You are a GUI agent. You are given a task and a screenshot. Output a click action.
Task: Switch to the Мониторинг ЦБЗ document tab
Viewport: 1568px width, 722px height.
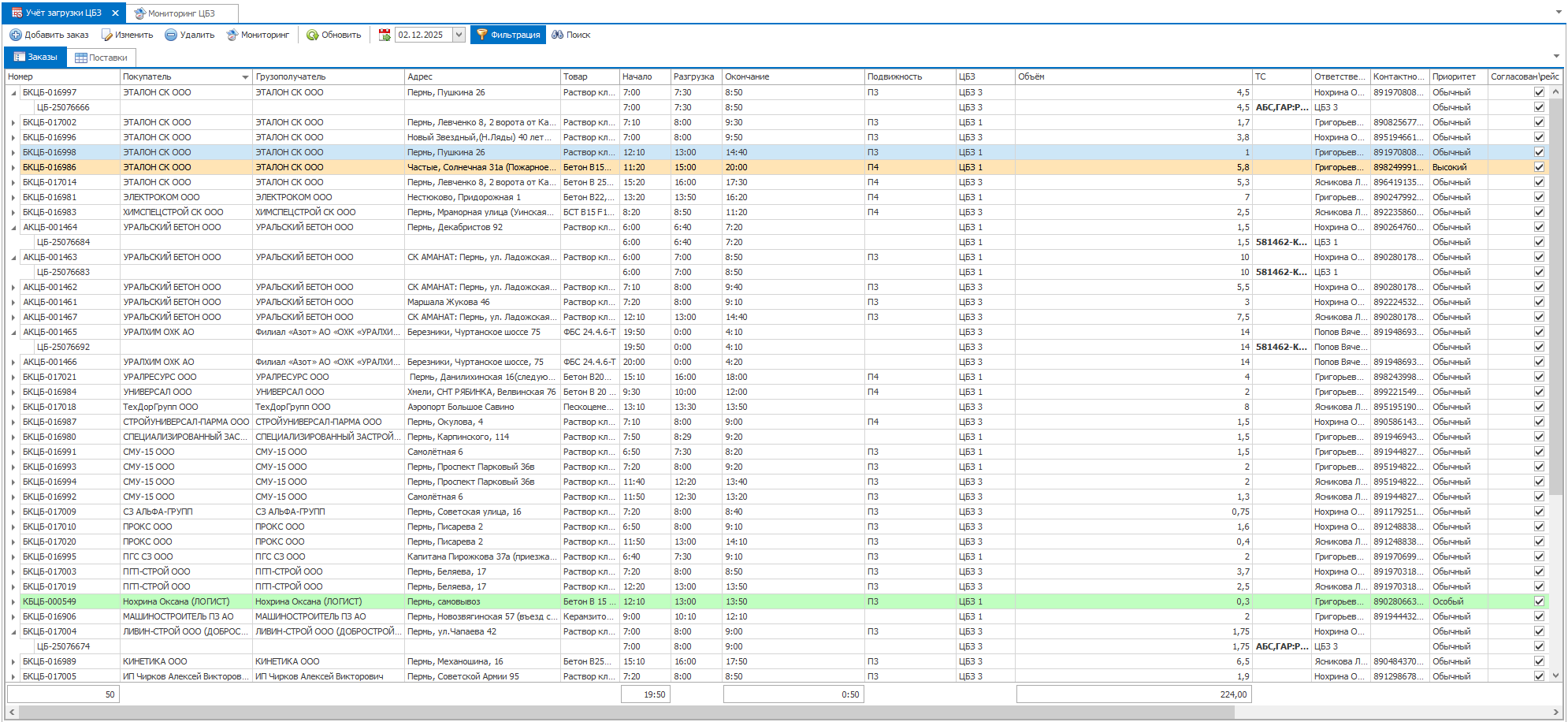coord(180,13)
